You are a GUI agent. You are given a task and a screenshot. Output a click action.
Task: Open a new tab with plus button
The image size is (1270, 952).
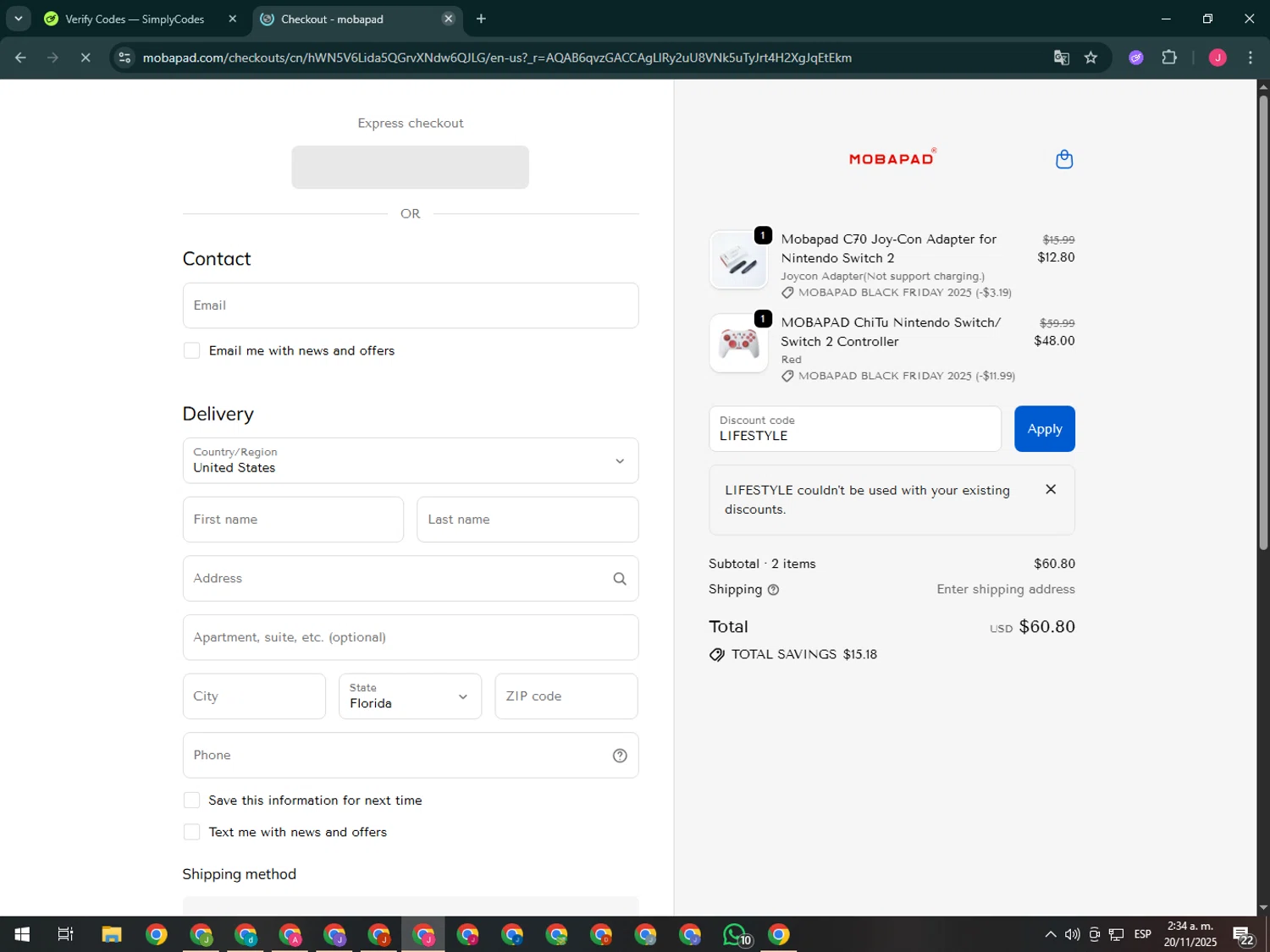pos(481,19)
